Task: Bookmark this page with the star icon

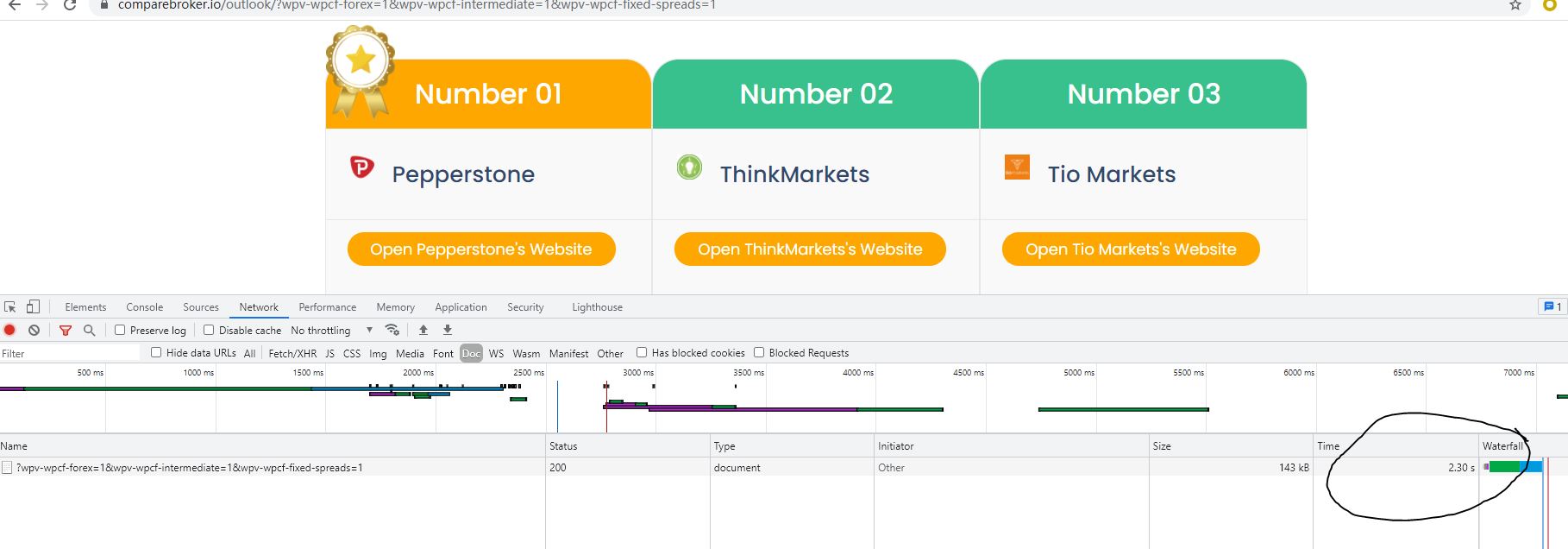Action: (x=1515, y=5)
